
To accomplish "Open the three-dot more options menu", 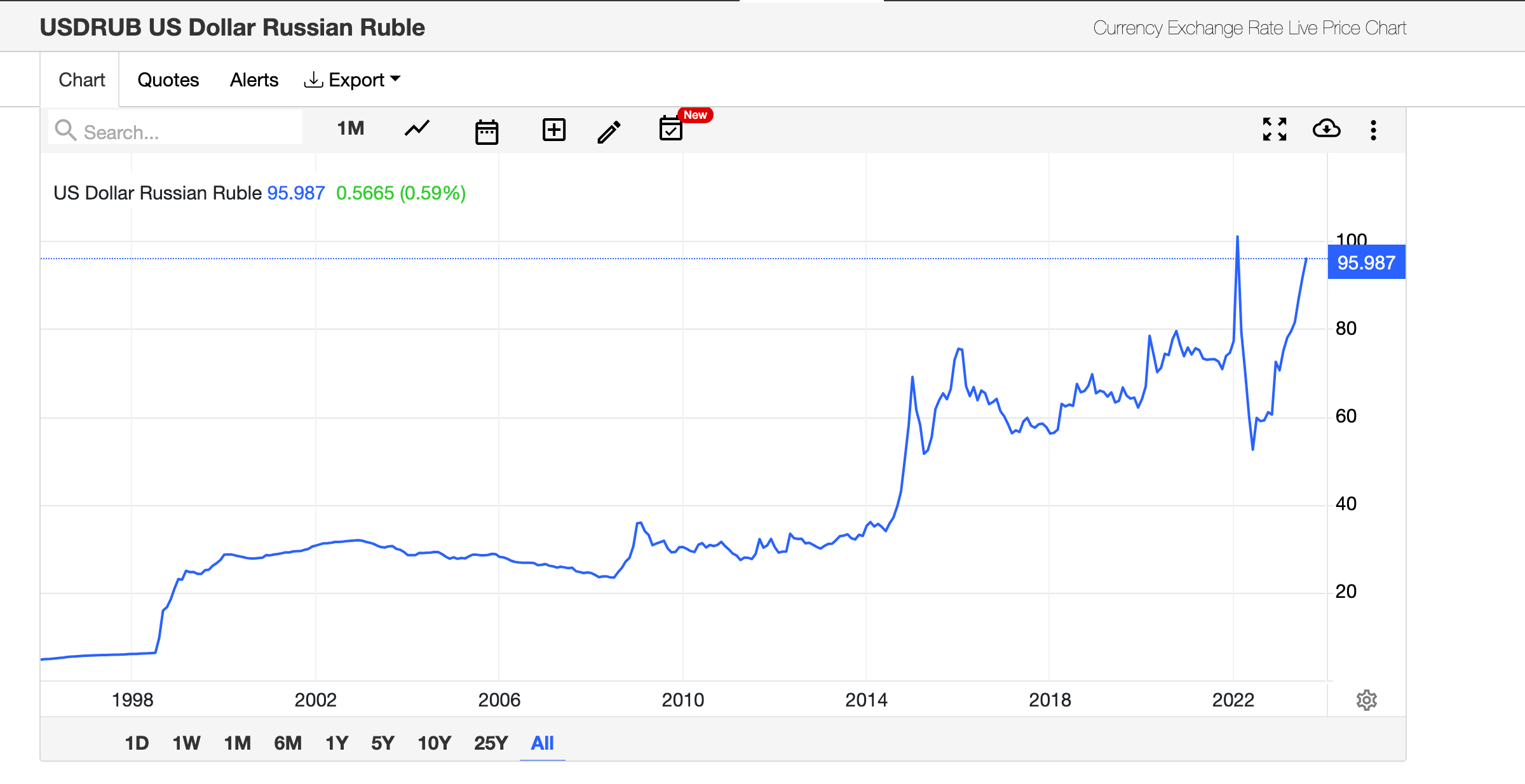I will click(x=1373, y=130).
